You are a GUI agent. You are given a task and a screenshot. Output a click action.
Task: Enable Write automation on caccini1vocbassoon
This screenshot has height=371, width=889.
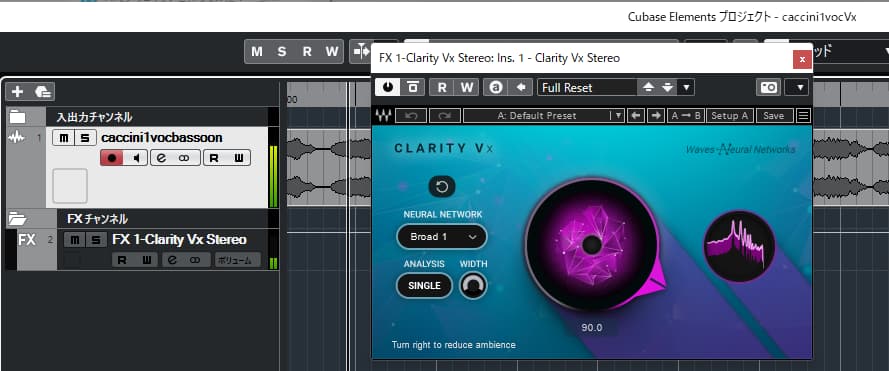[x=239, y=158]
